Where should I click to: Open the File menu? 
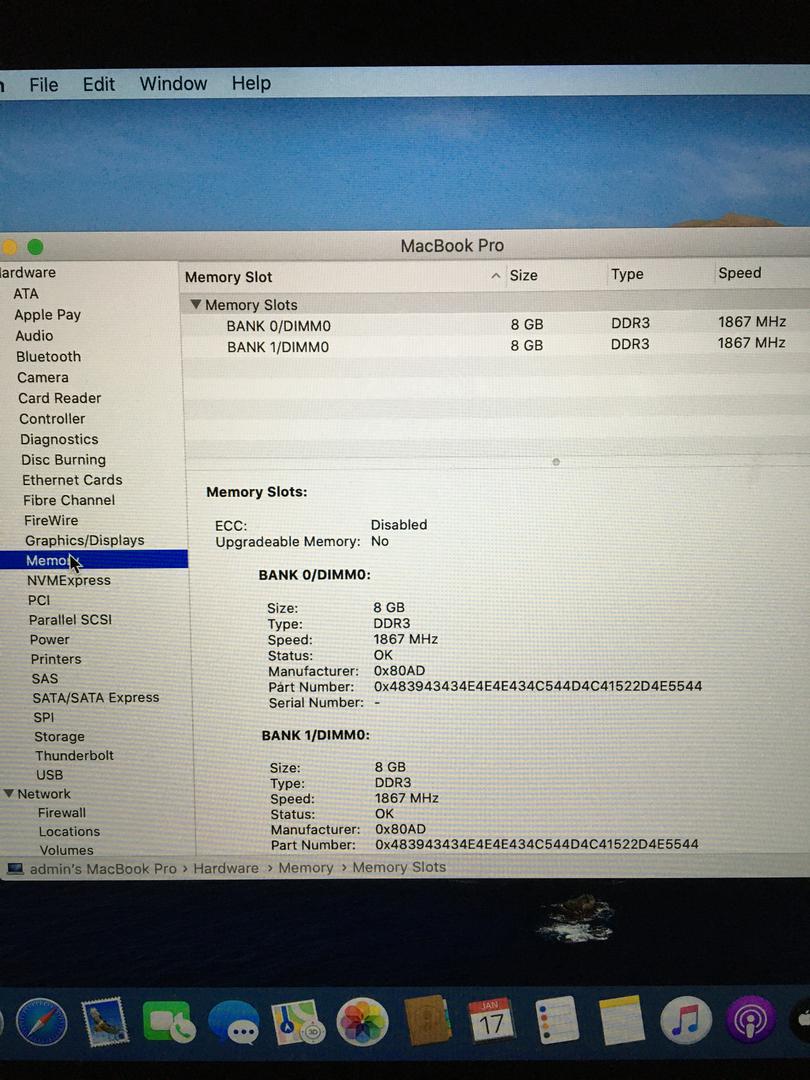pyautogui.click(x=43, y=85)
